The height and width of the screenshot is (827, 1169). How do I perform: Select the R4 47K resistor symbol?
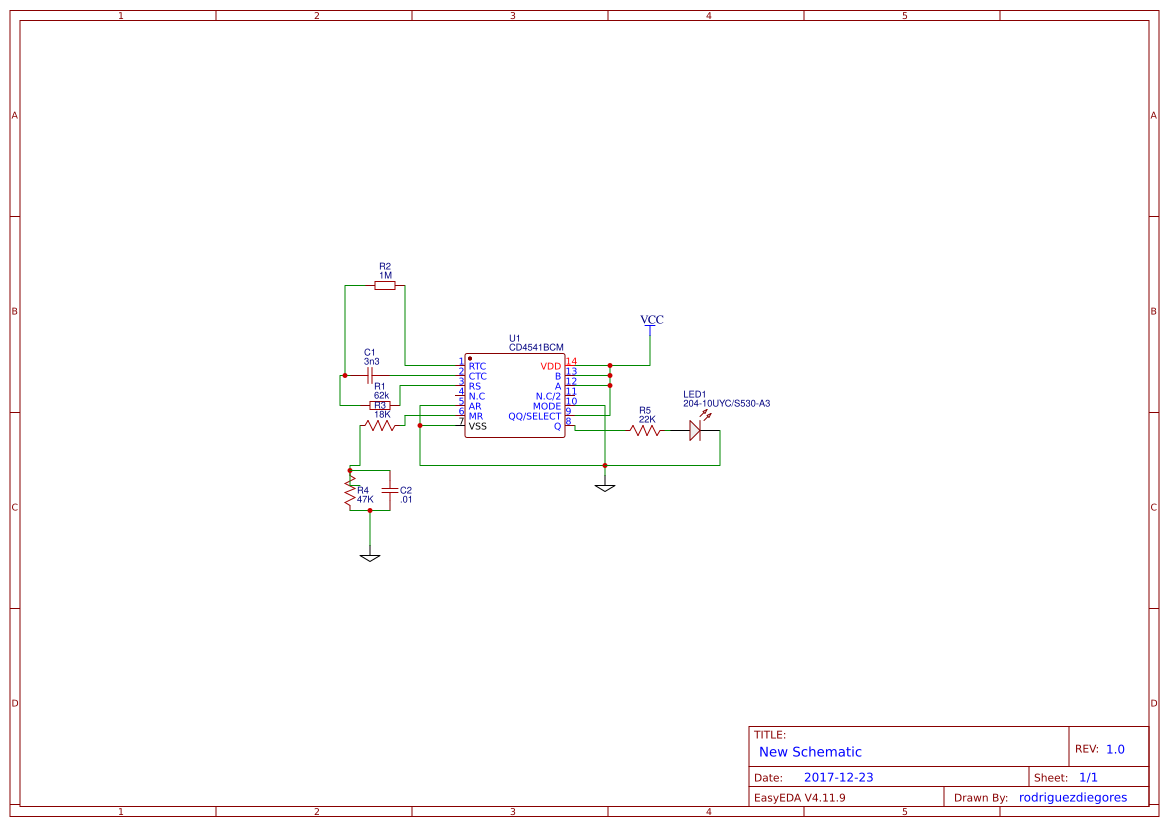349,491
